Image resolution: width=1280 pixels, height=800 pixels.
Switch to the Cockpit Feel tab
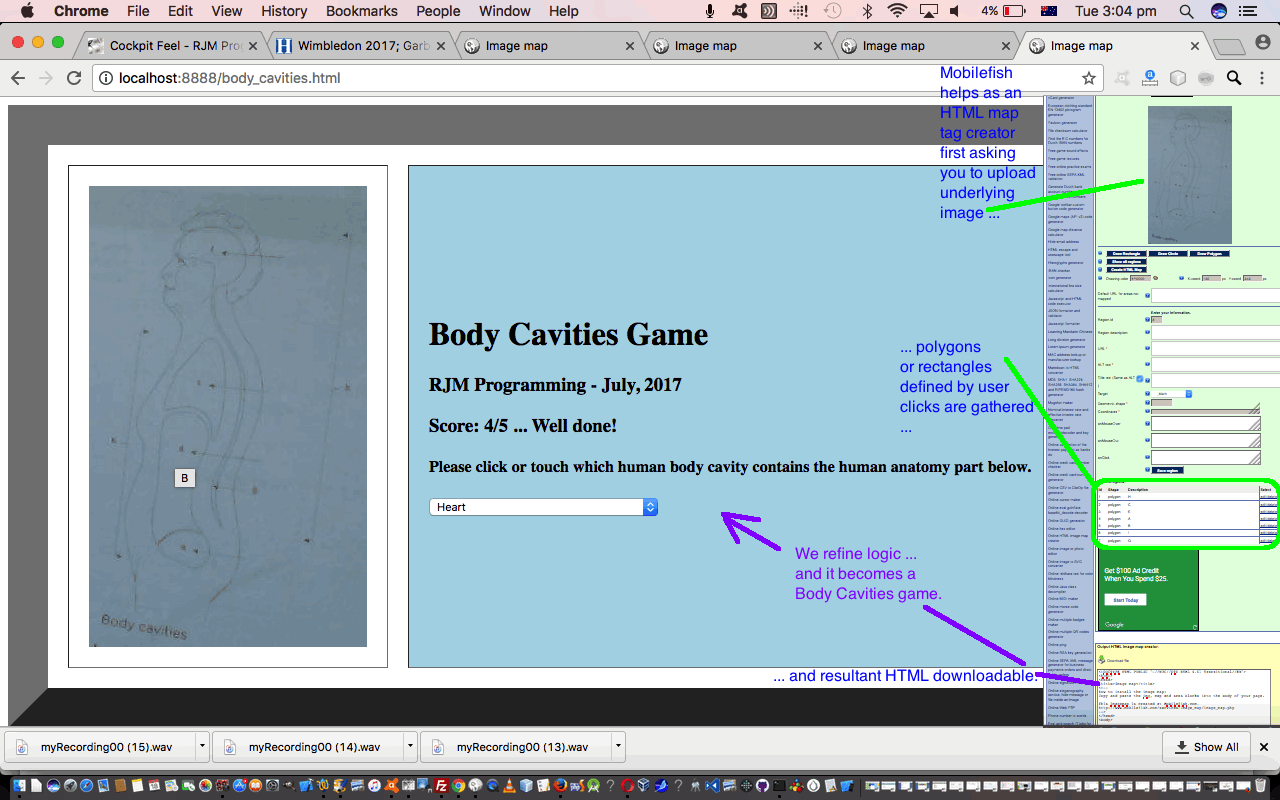point(170,46)
